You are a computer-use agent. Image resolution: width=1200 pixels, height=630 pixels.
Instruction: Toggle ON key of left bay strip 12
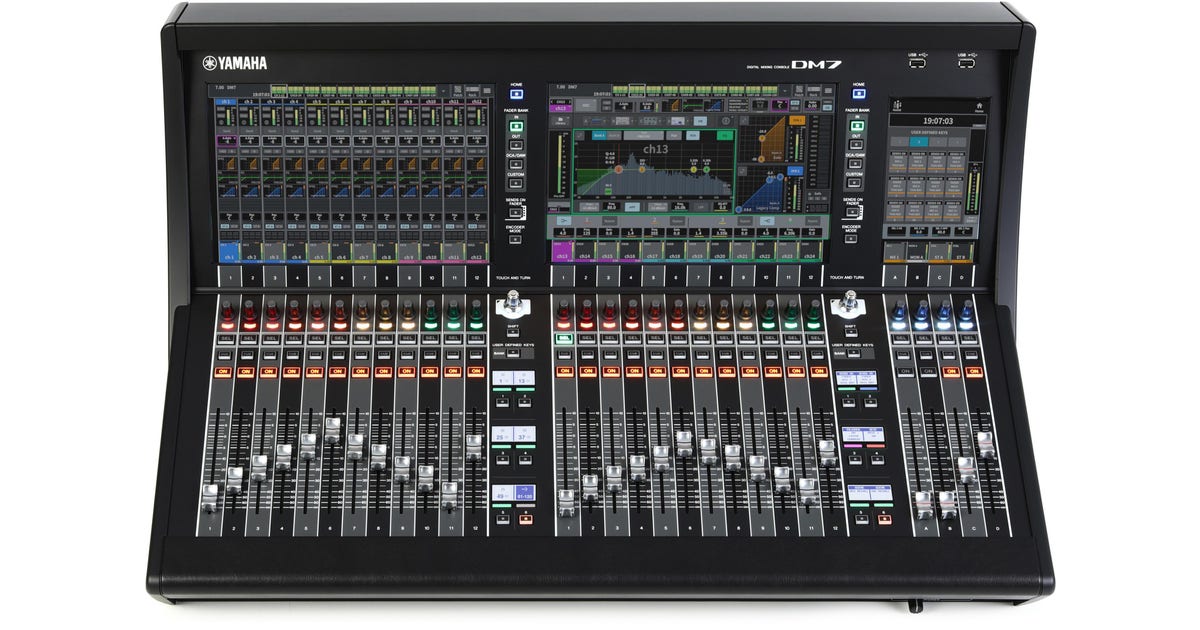(x=476, y=372)
